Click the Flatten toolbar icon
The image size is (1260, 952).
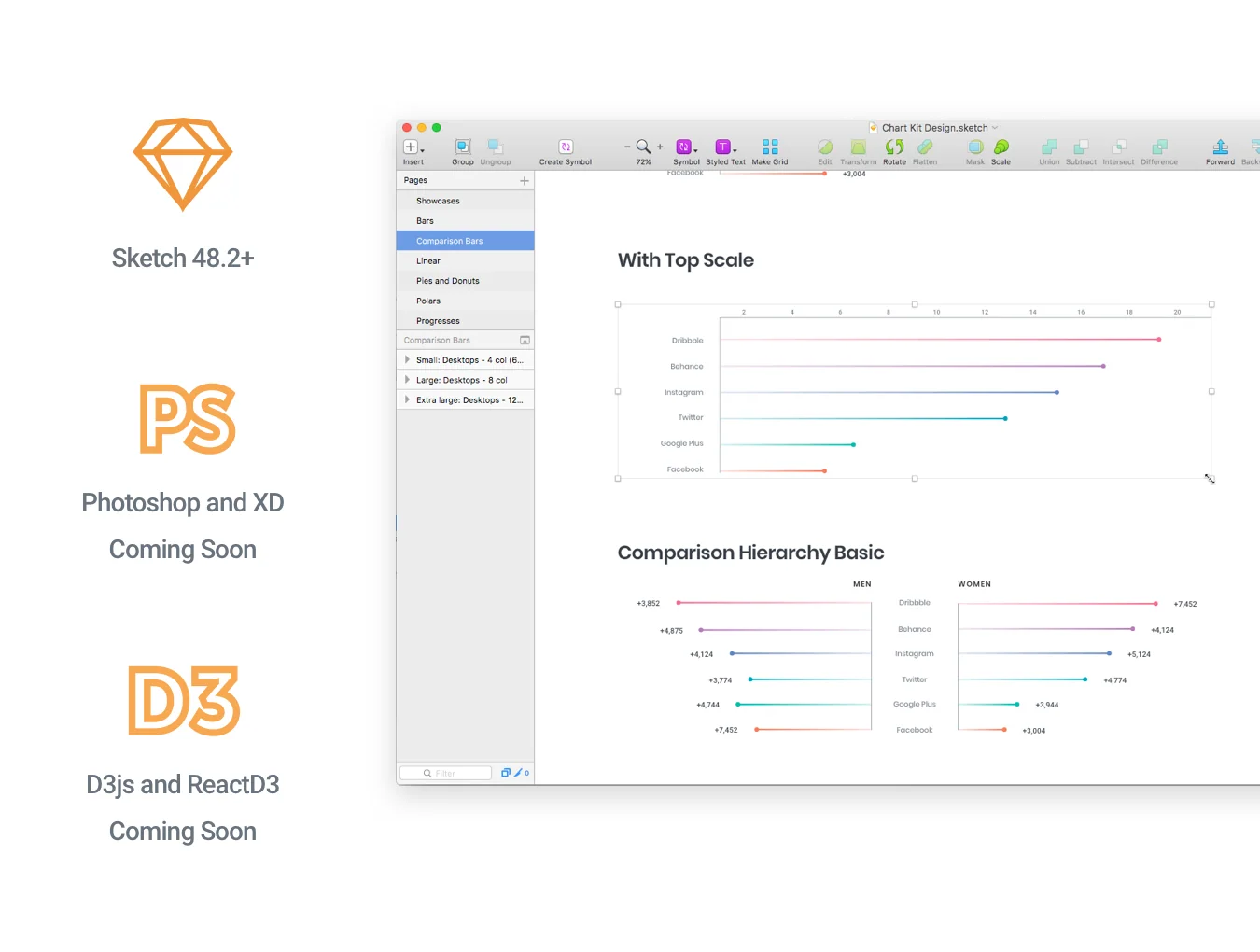click(925, 147)
